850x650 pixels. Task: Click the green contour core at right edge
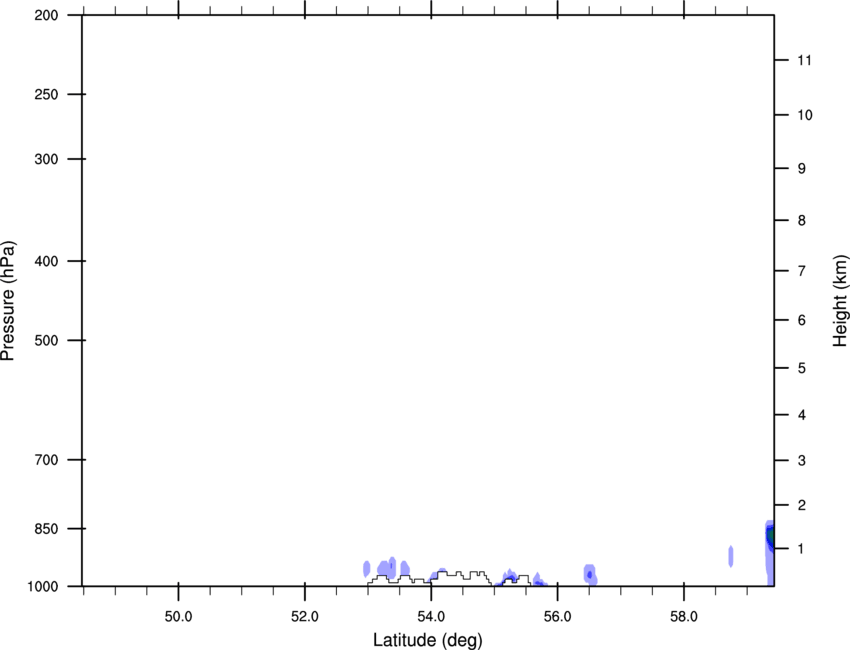tap(771, 536)
